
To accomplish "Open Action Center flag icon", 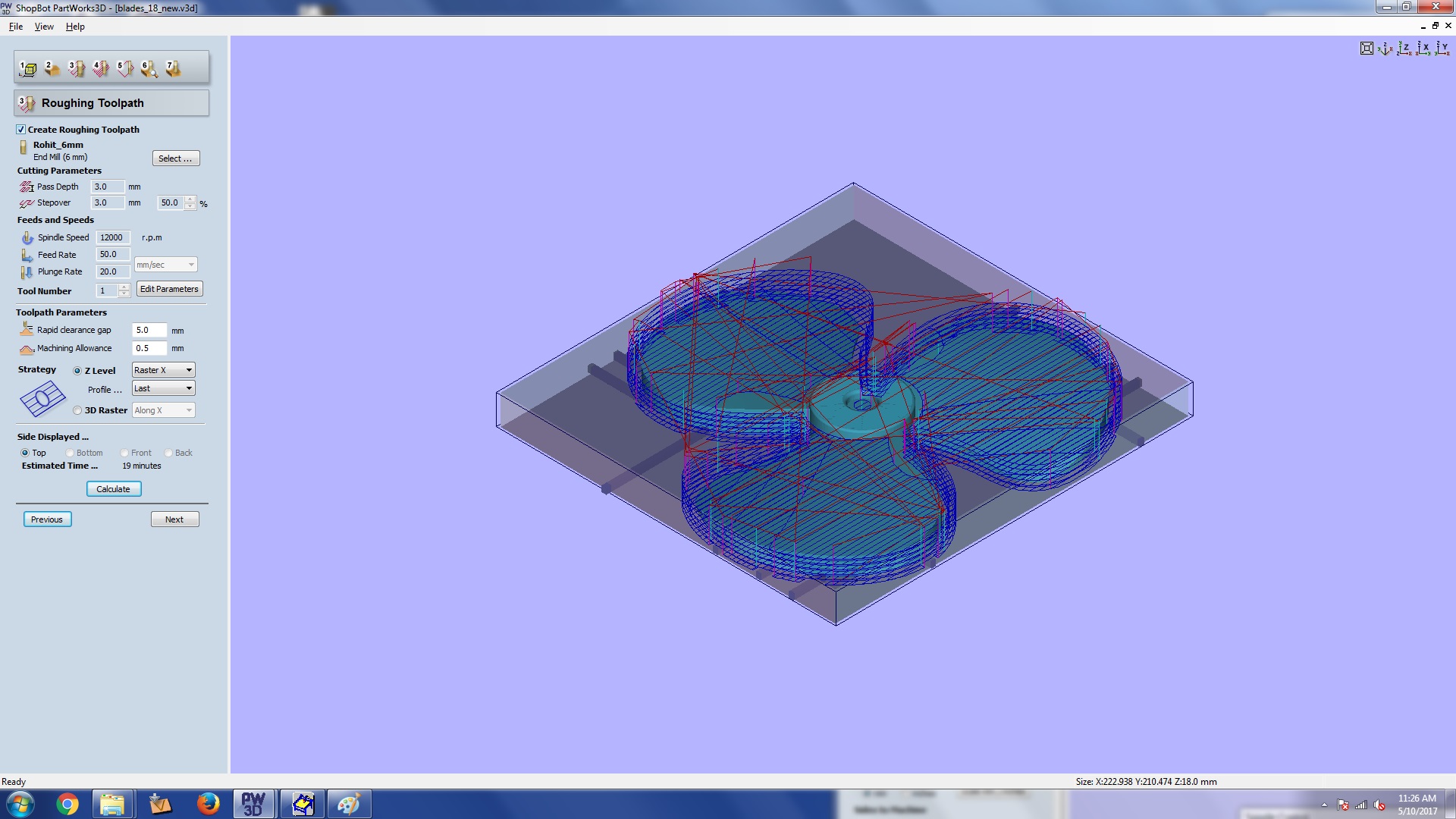I will pyautogui.click(x=1343, y=805).
